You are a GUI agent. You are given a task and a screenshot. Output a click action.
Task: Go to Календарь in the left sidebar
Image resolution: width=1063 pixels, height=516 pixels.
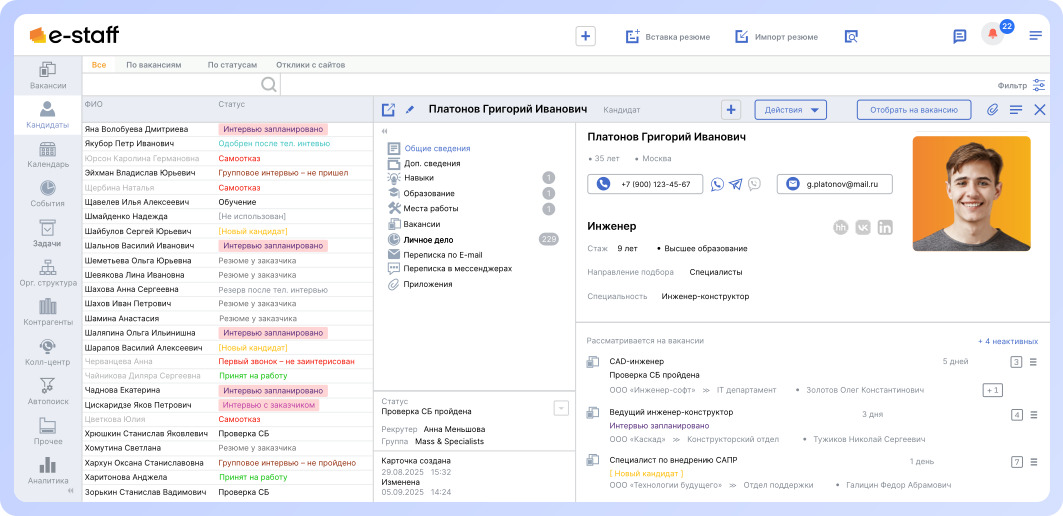point(48,154)
